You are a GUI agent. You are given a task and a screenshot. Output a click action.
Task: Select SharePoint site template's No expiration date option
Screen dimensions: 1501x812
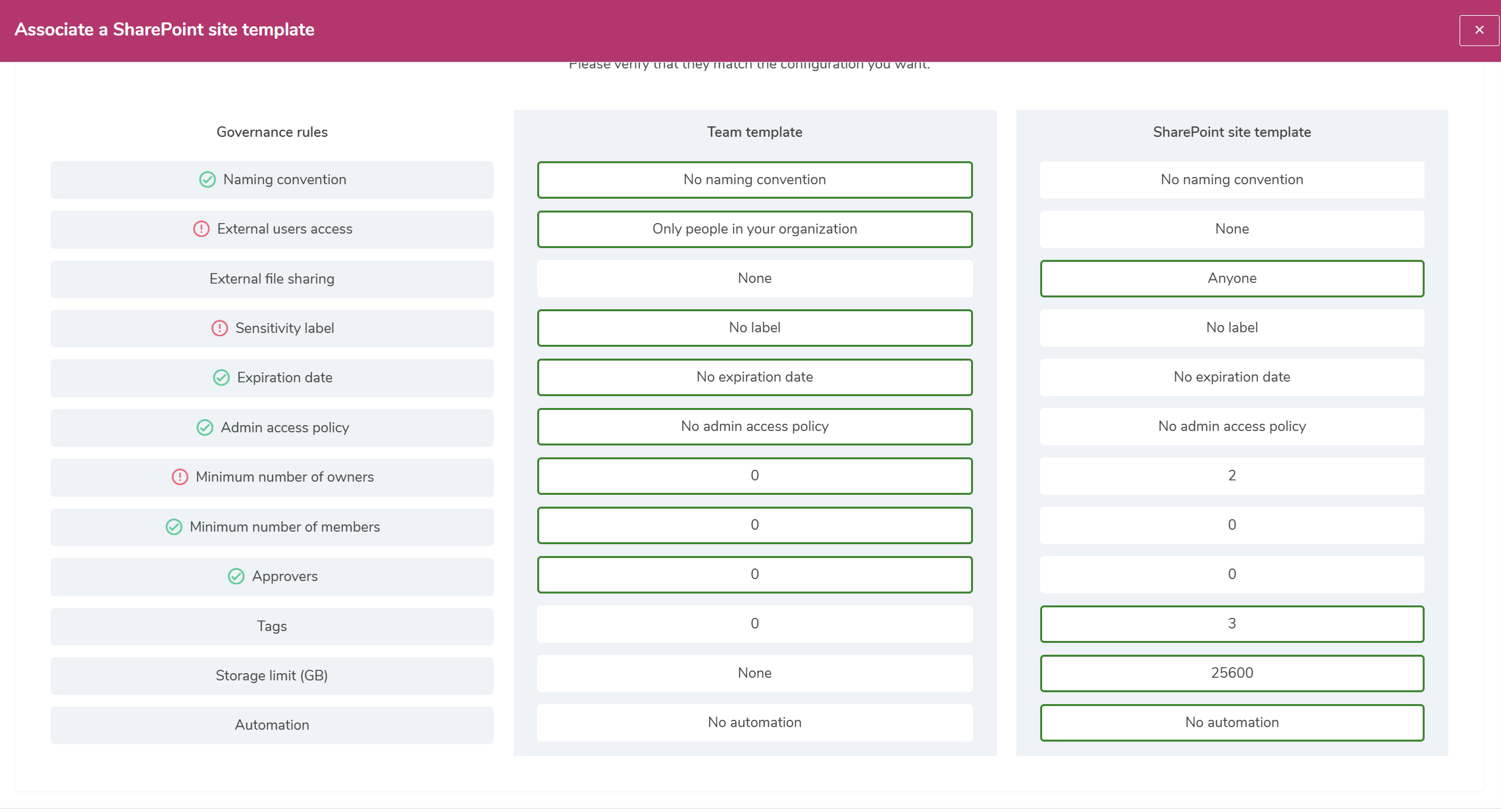click(1232, 377)
